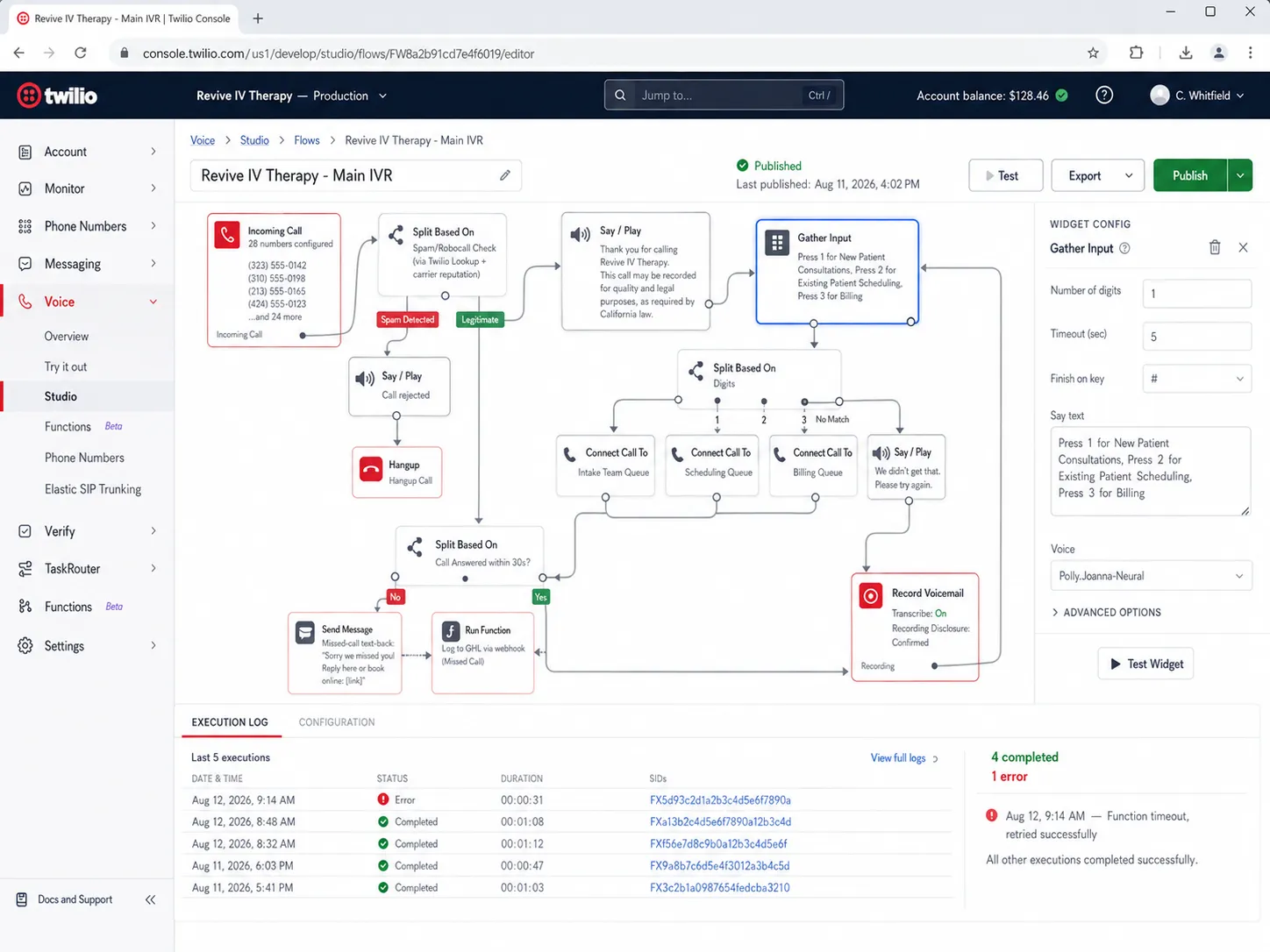Click the Say text textarea
This screenshot has width=1270, height=952.
(x=1151, y=472)
